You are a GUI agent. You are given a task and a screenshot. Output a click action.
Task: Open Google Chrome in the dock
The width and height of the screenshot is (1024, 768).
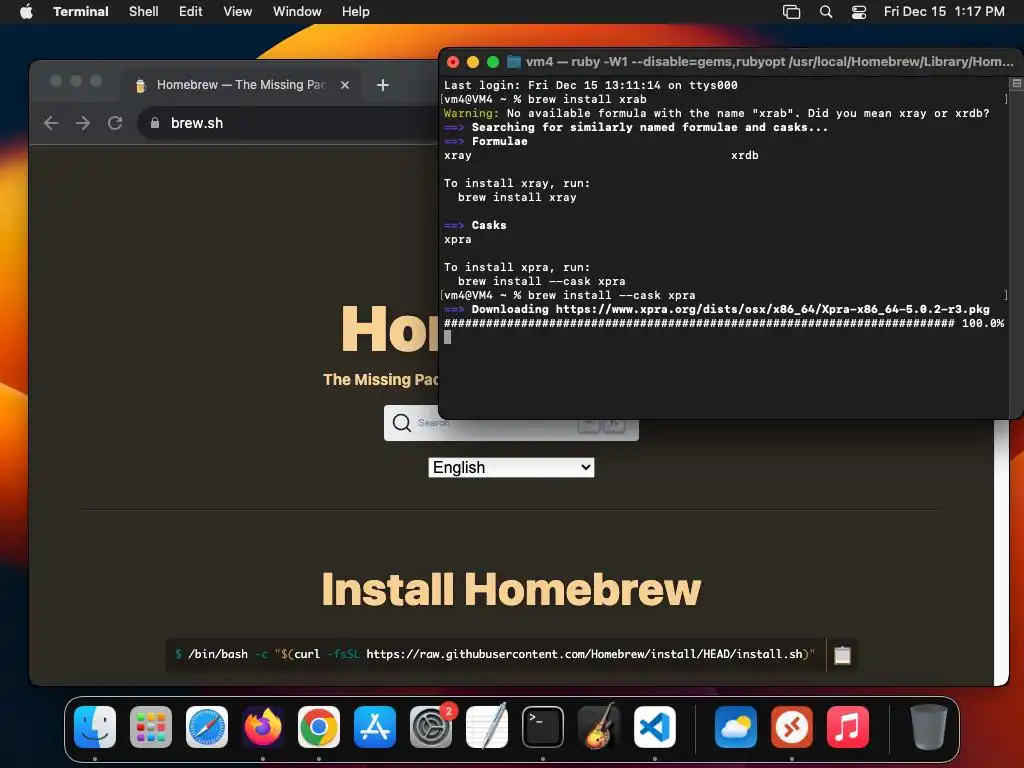point(319,726)
